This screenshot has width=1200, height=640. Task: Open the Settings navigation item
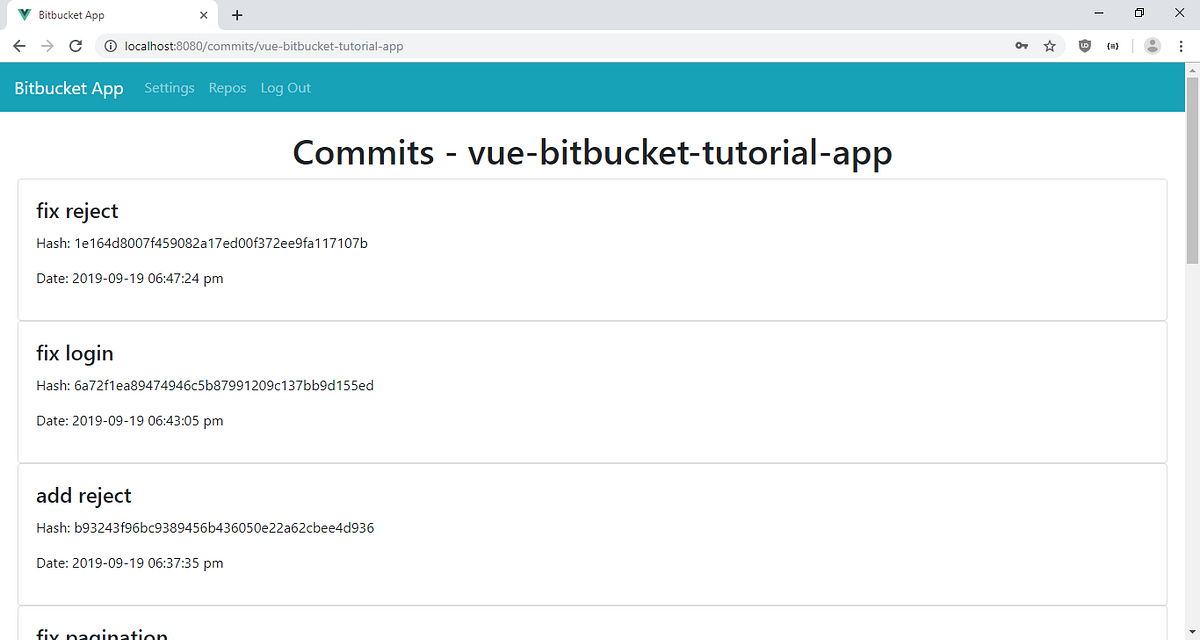(169, 88)
